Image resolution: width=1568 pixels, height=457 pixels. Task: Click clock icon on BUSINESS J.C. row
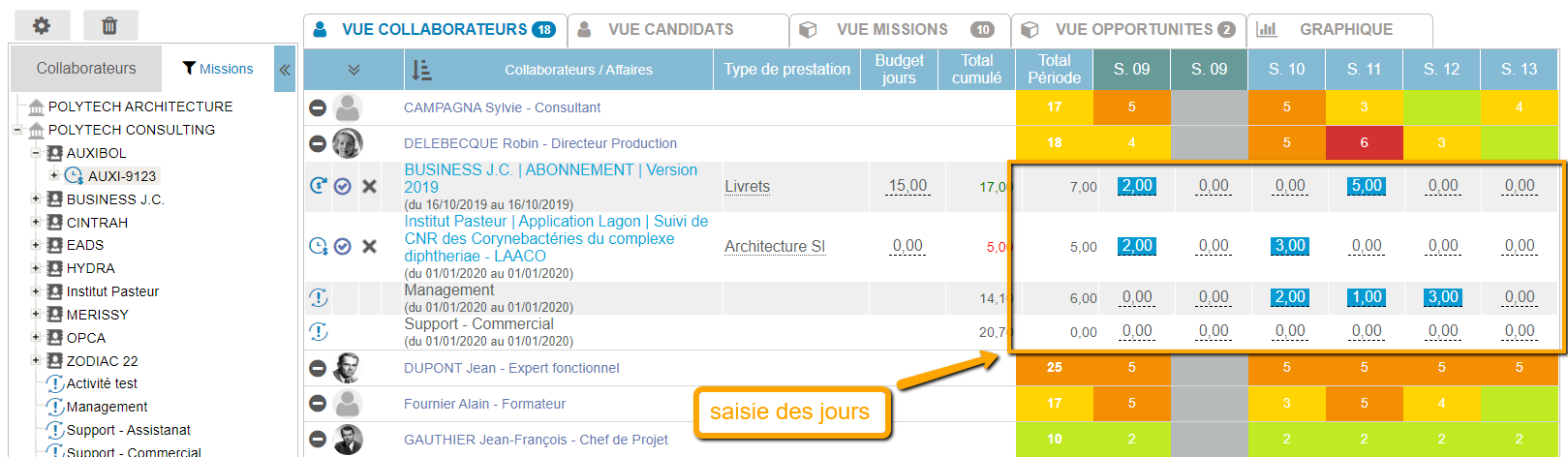[318, 186]
